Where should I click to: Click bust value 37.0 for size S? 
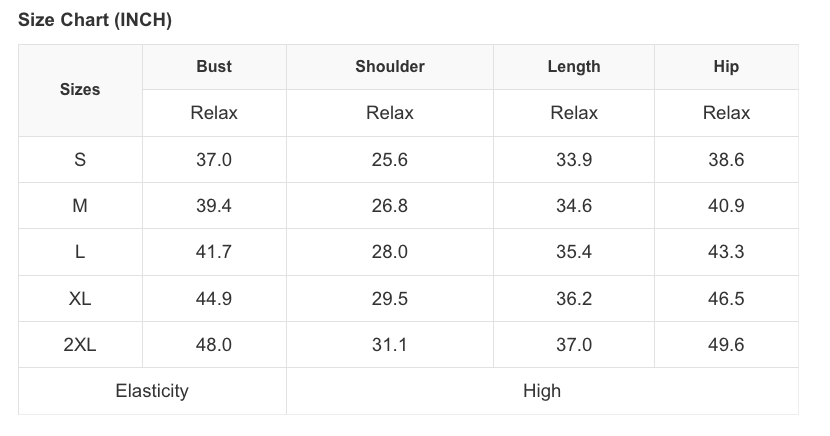214,160
